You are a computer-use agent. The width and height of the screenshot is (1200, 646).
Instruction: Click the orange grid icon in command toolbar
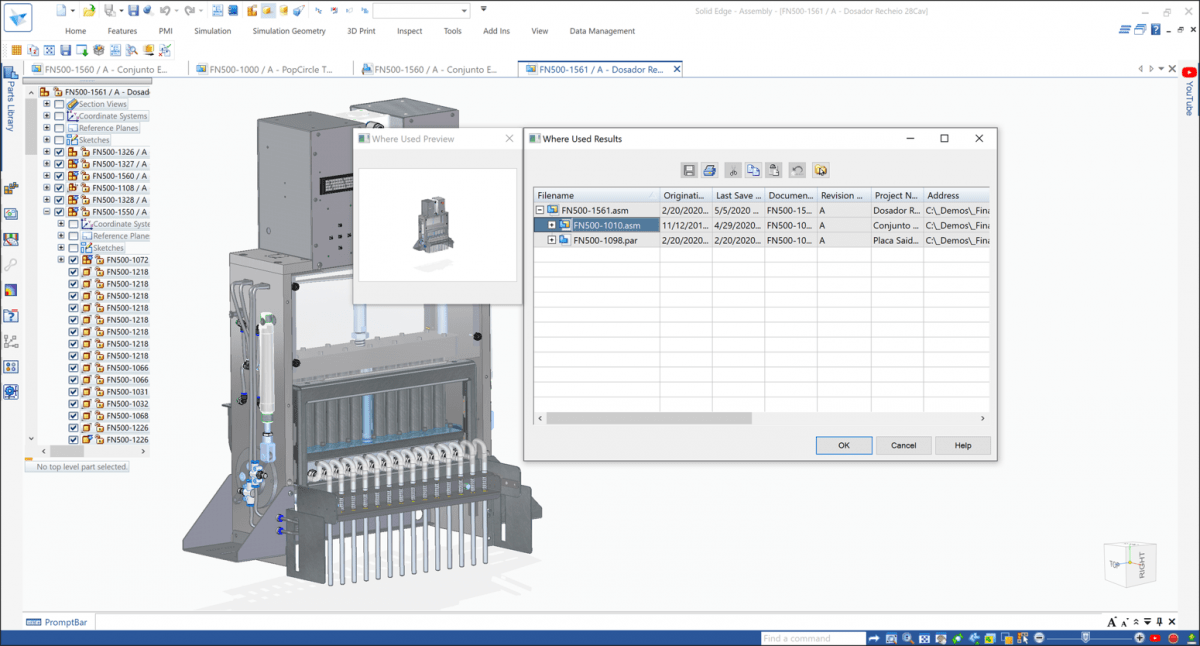pyautogui.click(x=16, y=50)
